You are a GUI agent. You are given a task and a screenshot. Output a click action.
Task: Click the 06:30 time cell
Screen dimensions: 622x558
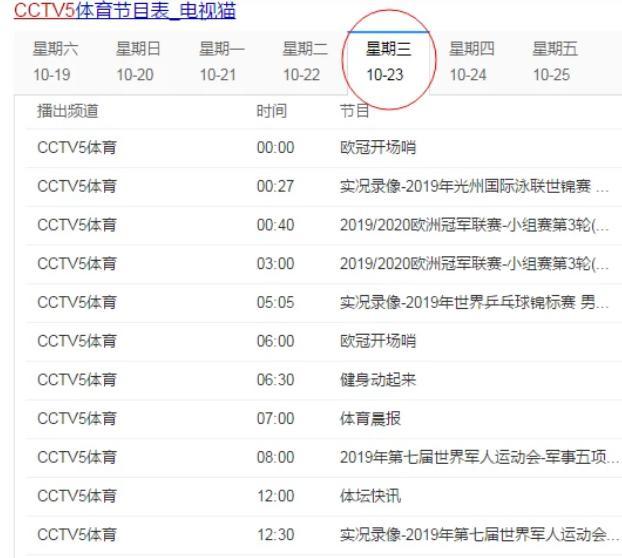276,380
